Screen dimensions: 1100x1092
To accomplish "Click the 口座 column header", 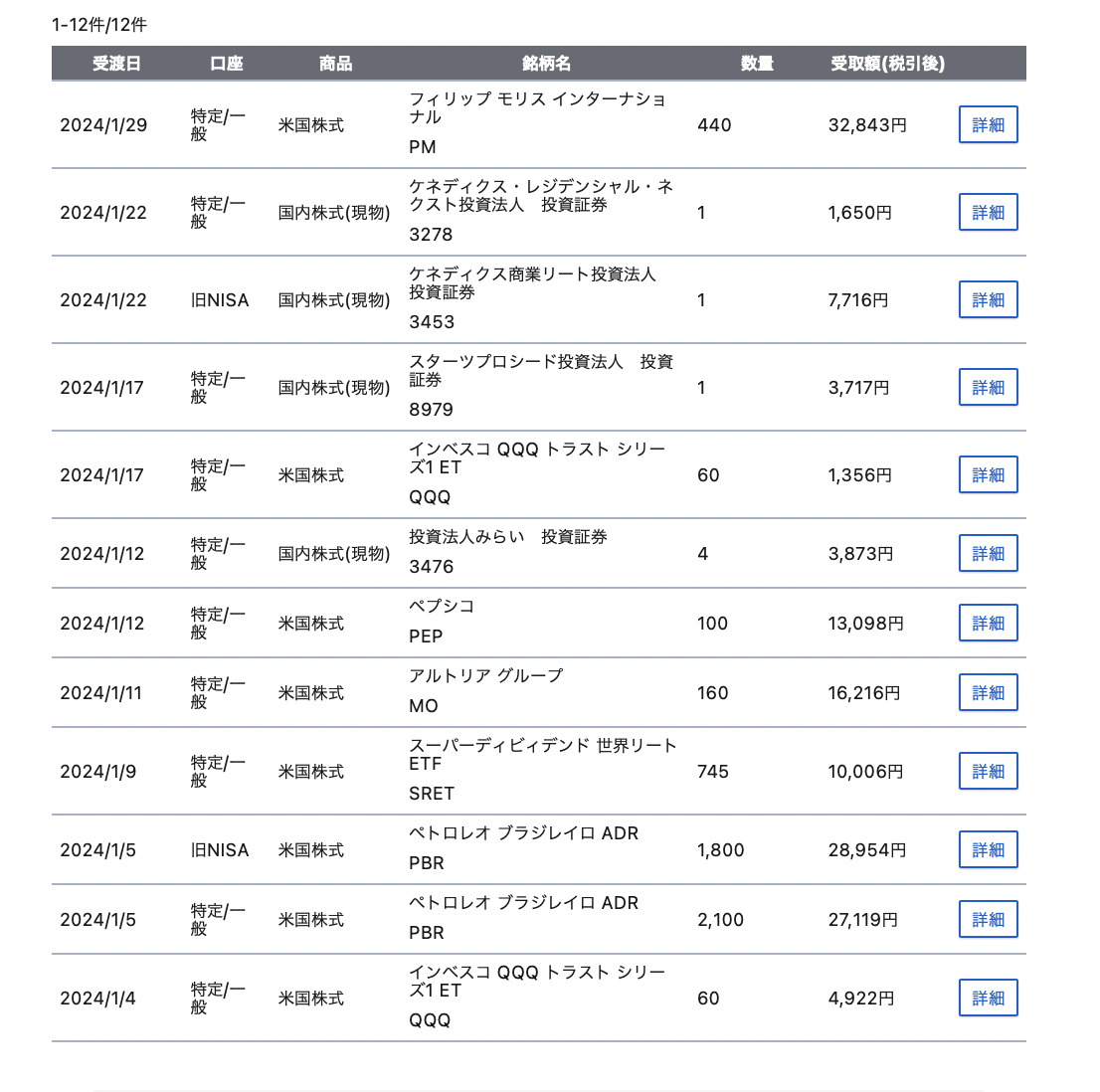I will point(227,64).
